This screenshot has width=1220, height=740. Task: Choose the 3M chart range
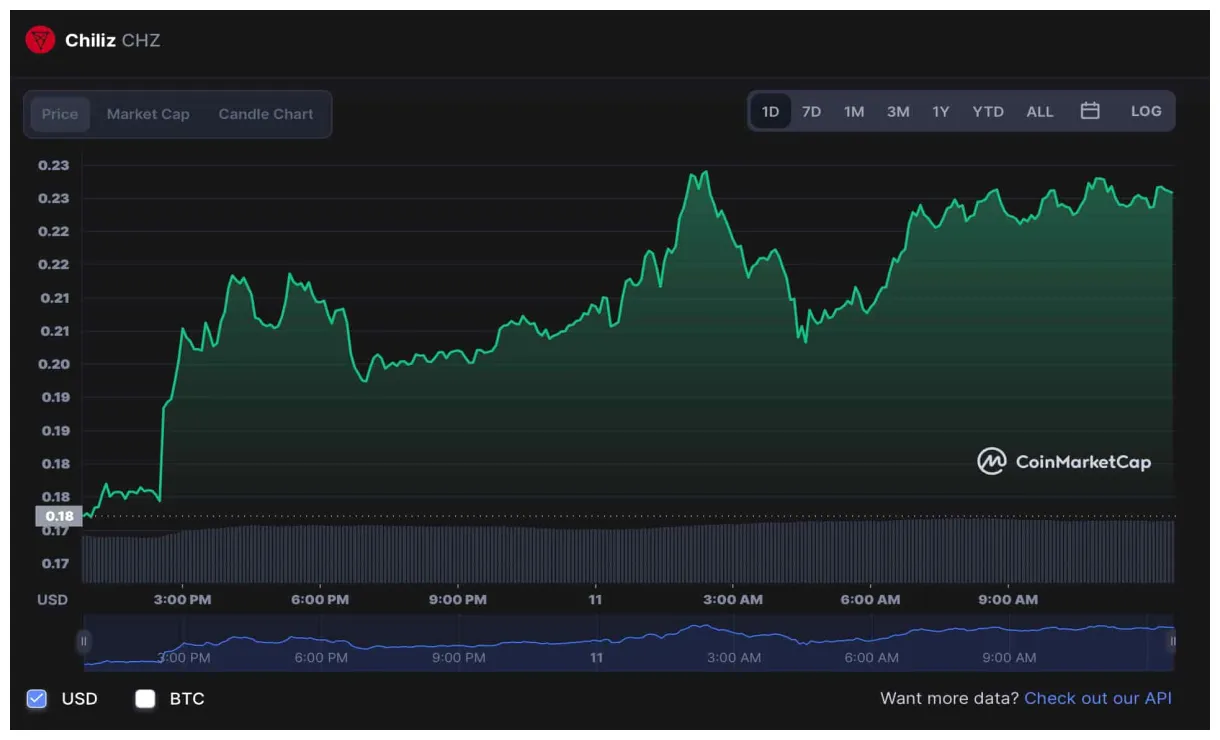(x=896, y=111)
